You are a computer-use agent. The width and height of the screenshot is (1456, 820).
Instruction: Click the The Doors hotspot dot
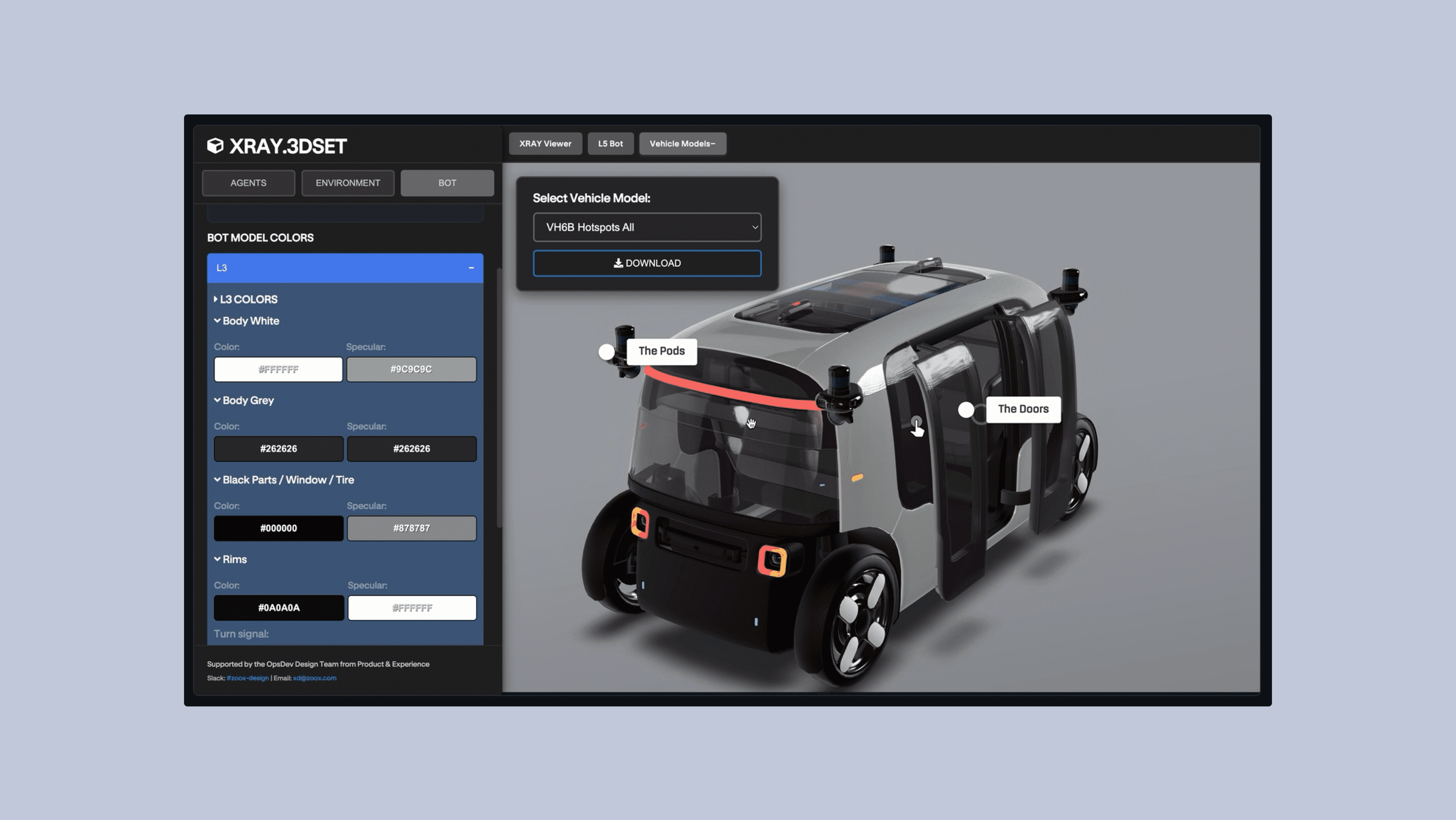966,410
